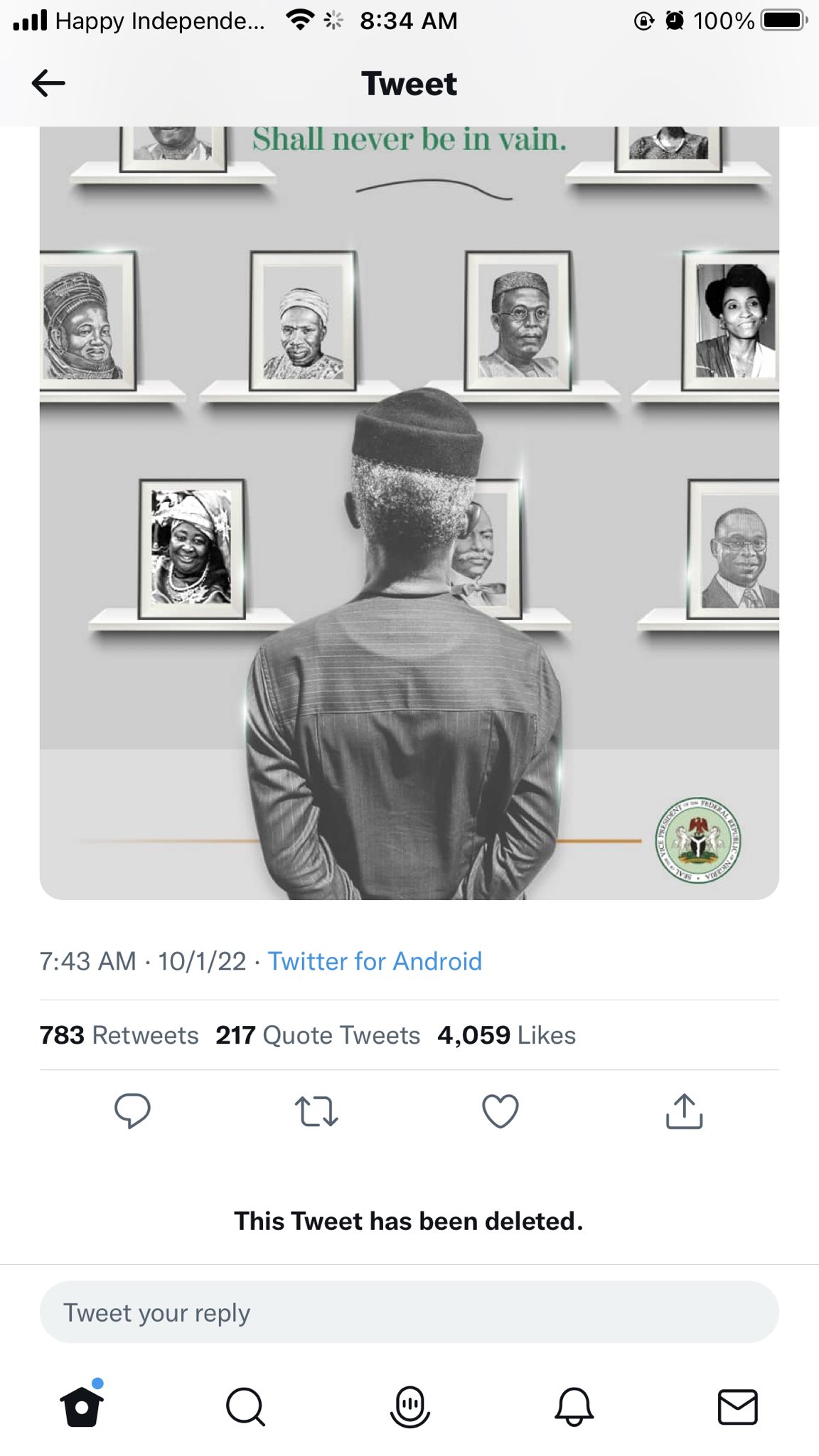
Task: Tap the reply speech bubble icon
Action: [132, 1110]
